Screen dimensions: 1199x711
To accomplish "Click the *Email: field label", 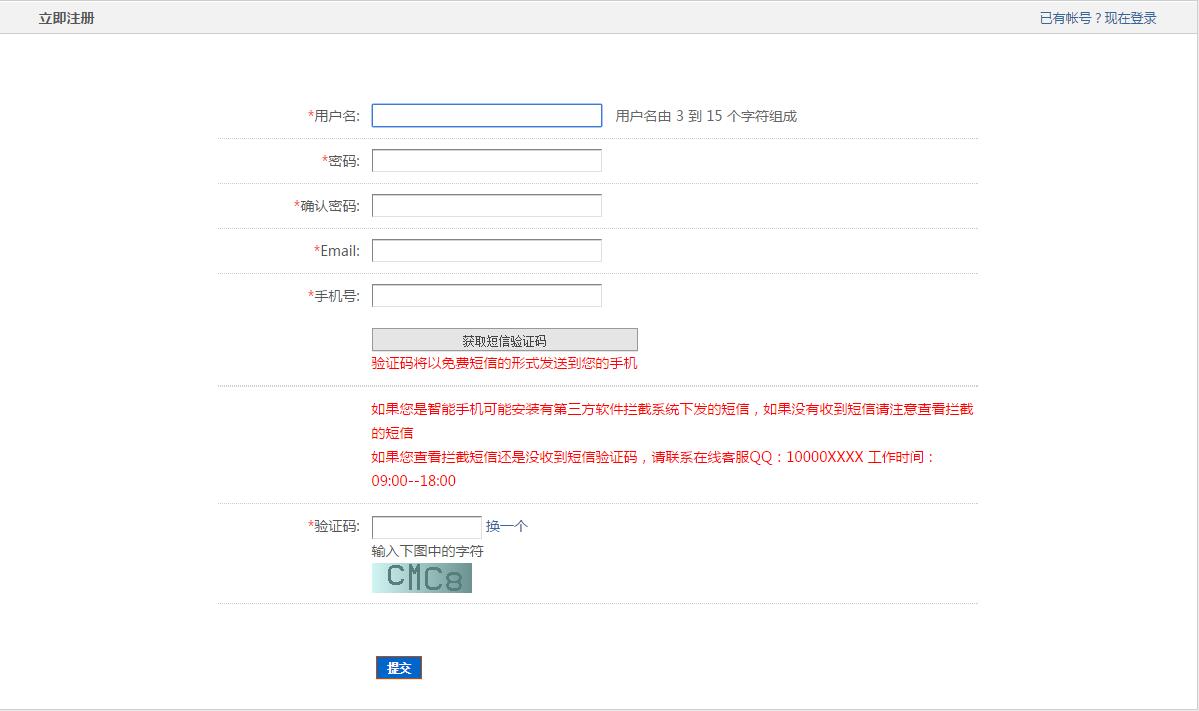I will pos(337,251).
